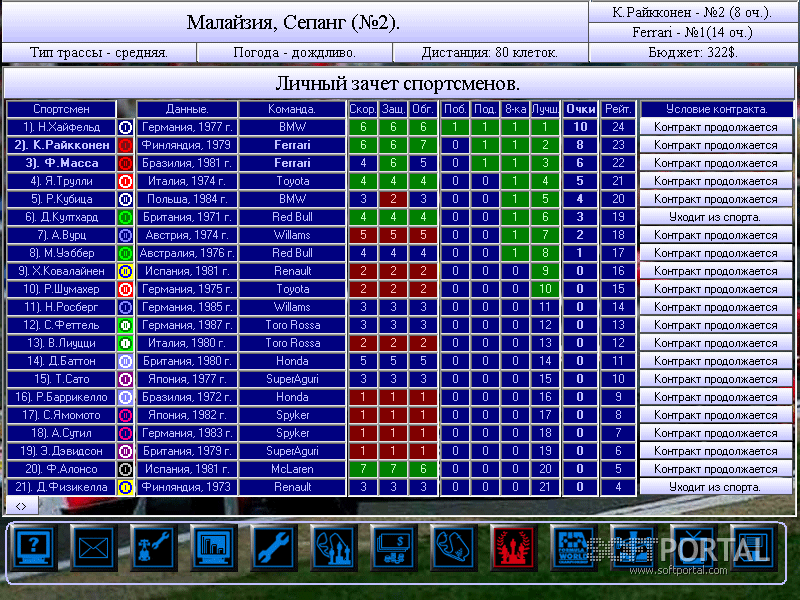Click the 'Обг.' column header
800x600 pixels.
point(423,109)
